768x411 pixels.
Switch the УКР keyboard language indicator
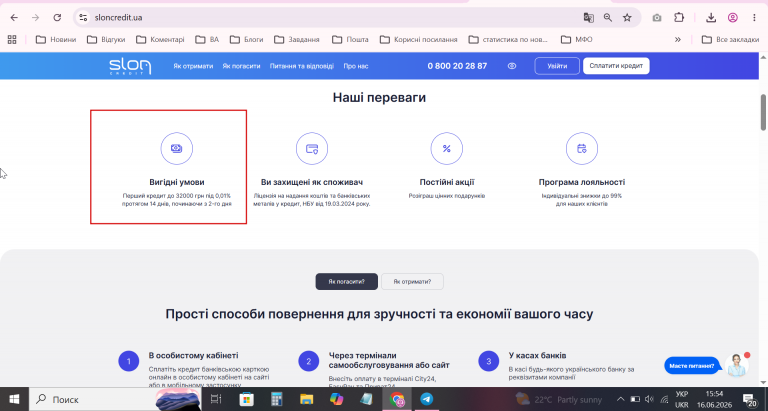[681, 399]
